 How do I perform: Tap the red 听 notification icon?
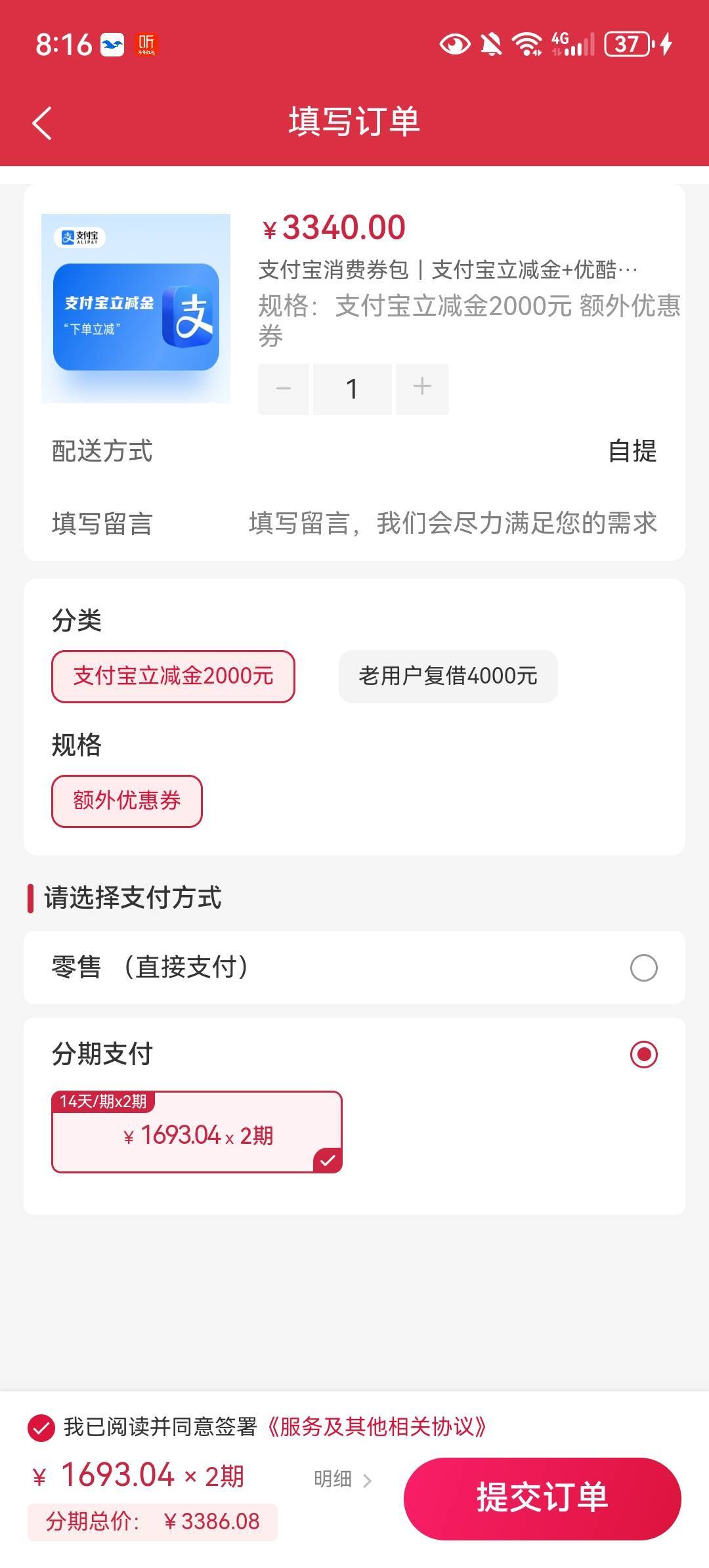coord(146,45)
